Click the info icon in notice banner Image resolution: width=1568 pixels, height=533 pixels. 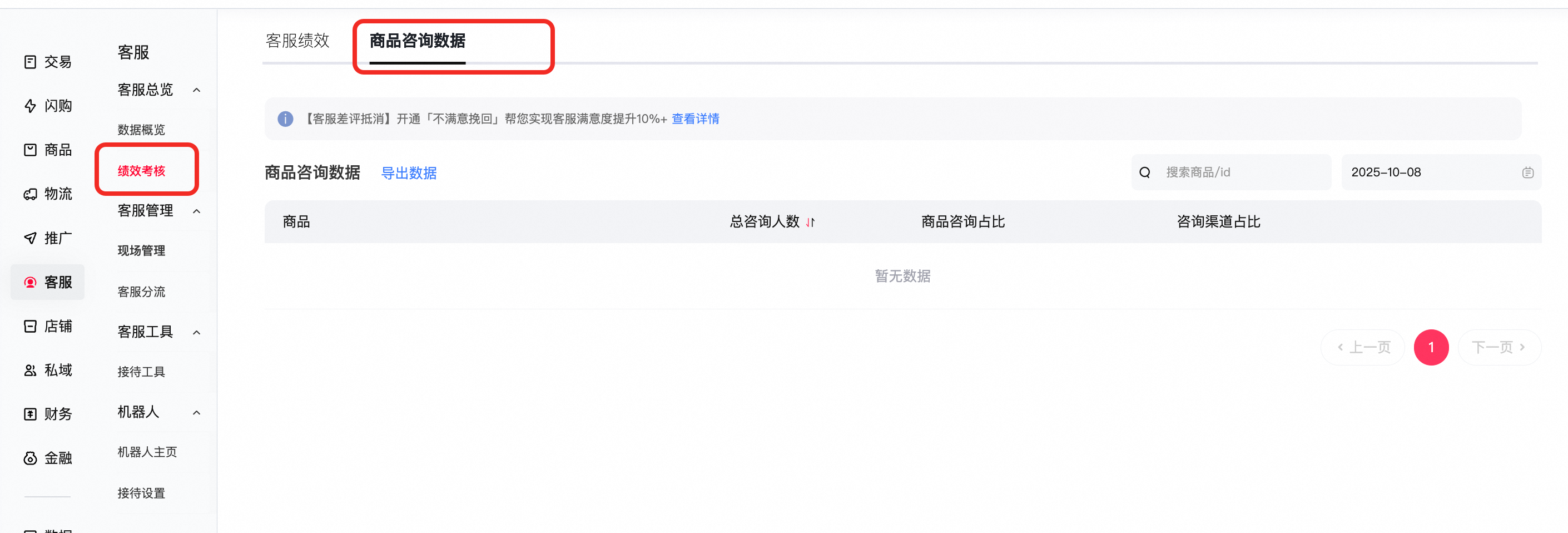285,119
